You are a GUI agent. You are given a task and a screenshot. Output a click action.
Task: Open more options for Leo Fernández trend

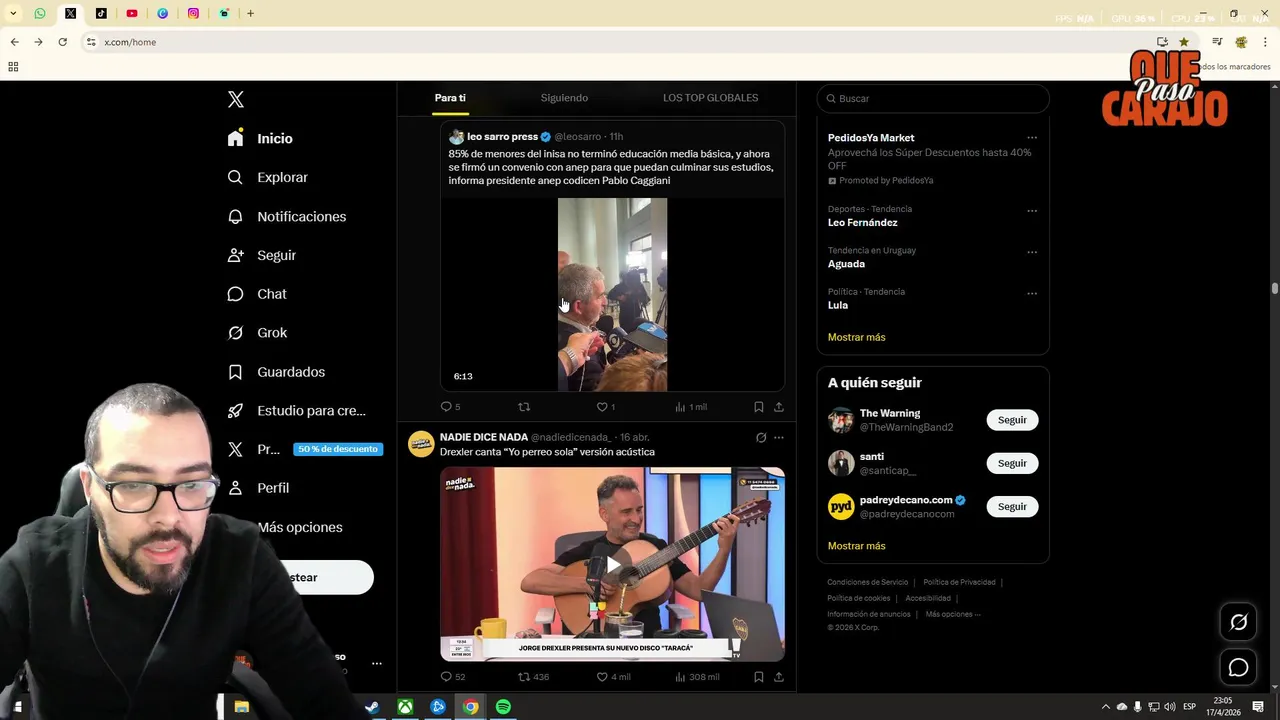[x=1032, y=211]
